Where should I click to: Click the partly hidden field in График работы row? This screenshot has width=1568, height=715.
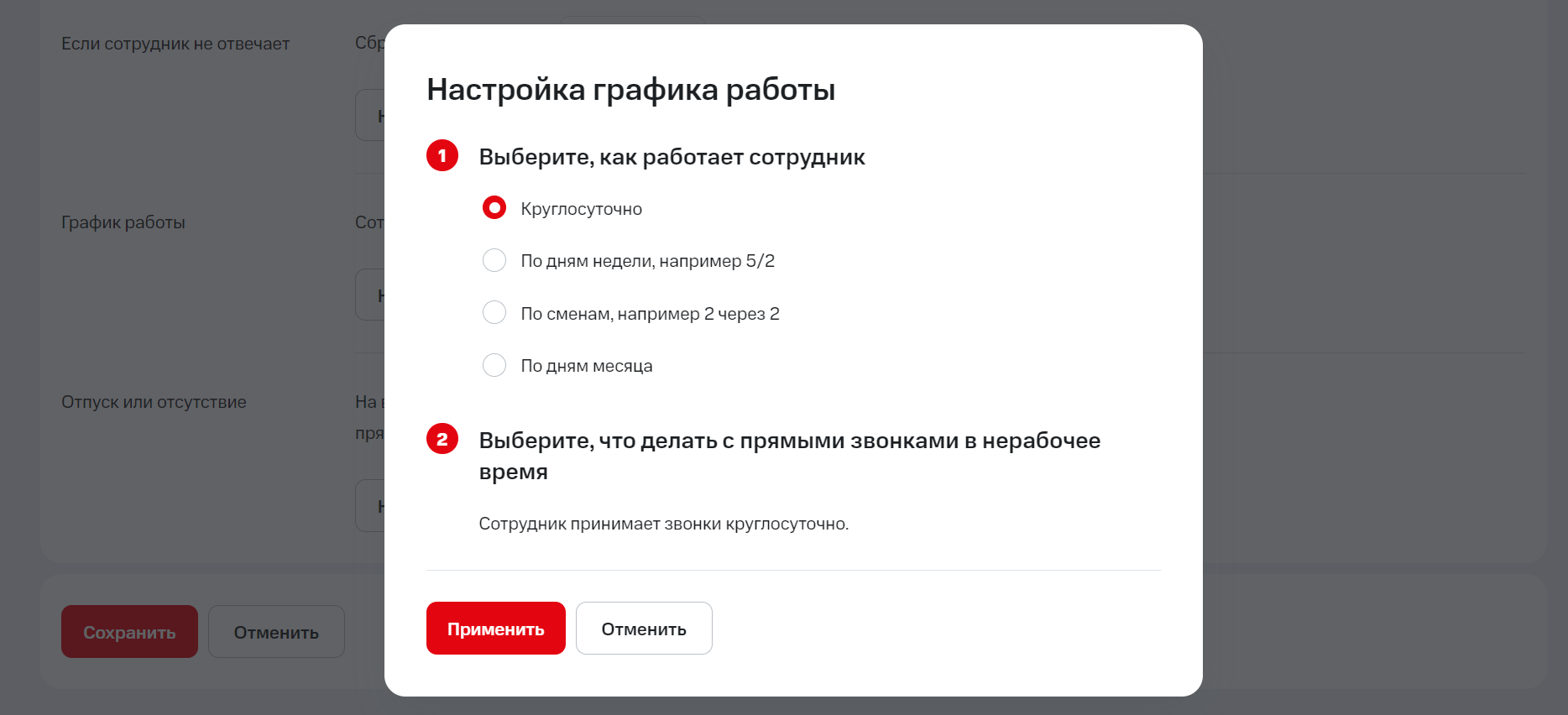tap(370, 295)
